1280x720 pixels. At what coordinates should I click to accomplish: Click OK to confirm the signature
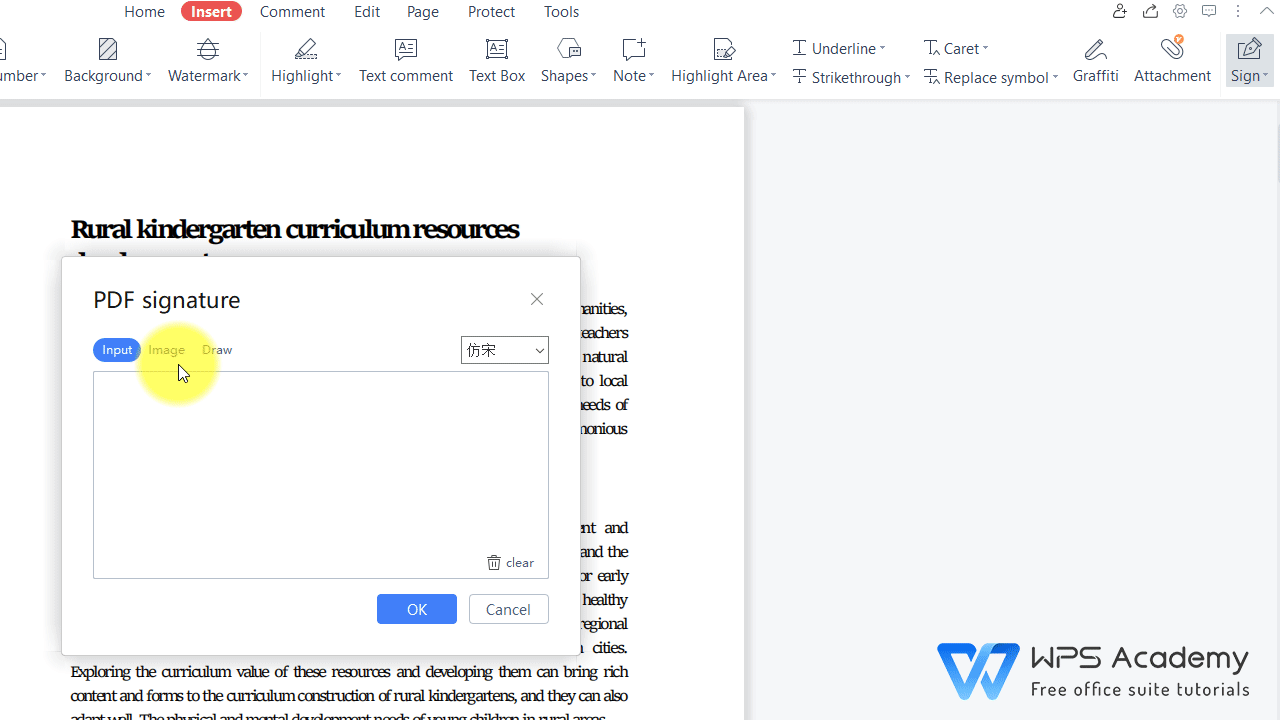pyautogui.click(x=416, y=608)
